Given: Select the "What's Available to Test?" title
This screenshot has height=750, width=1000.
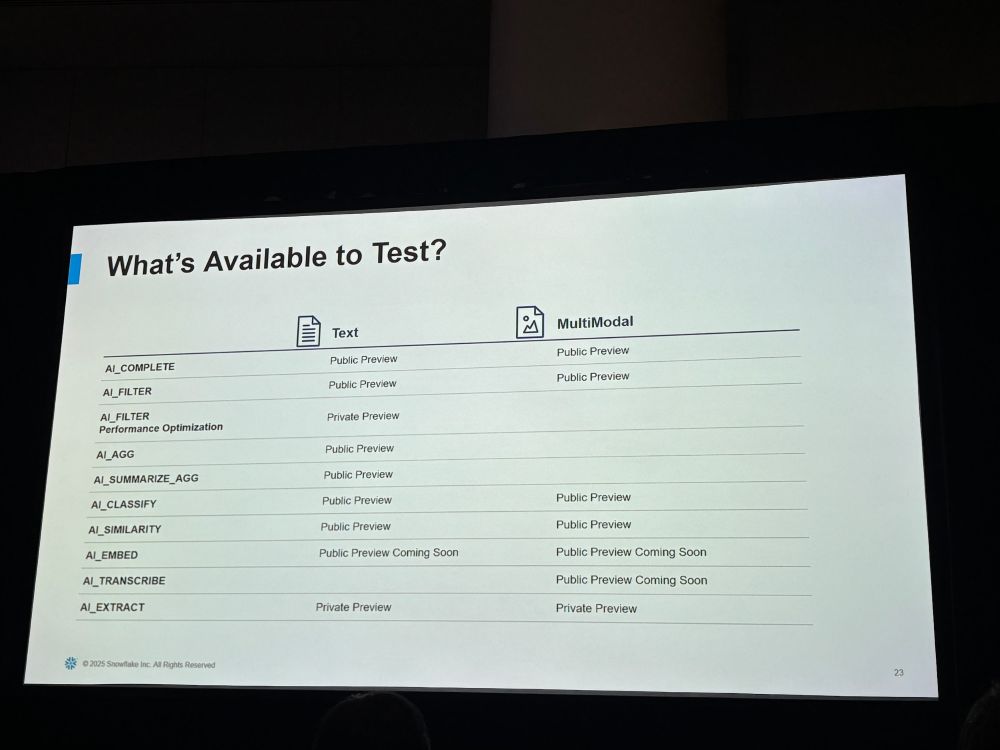Looking at the screenshot, I should (x=277, y=258).
